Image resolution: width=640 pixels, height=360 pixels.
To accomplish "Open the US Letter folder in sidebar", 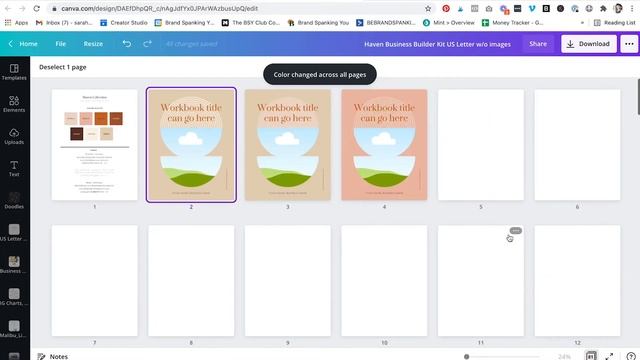I will (x=14, y=233).
